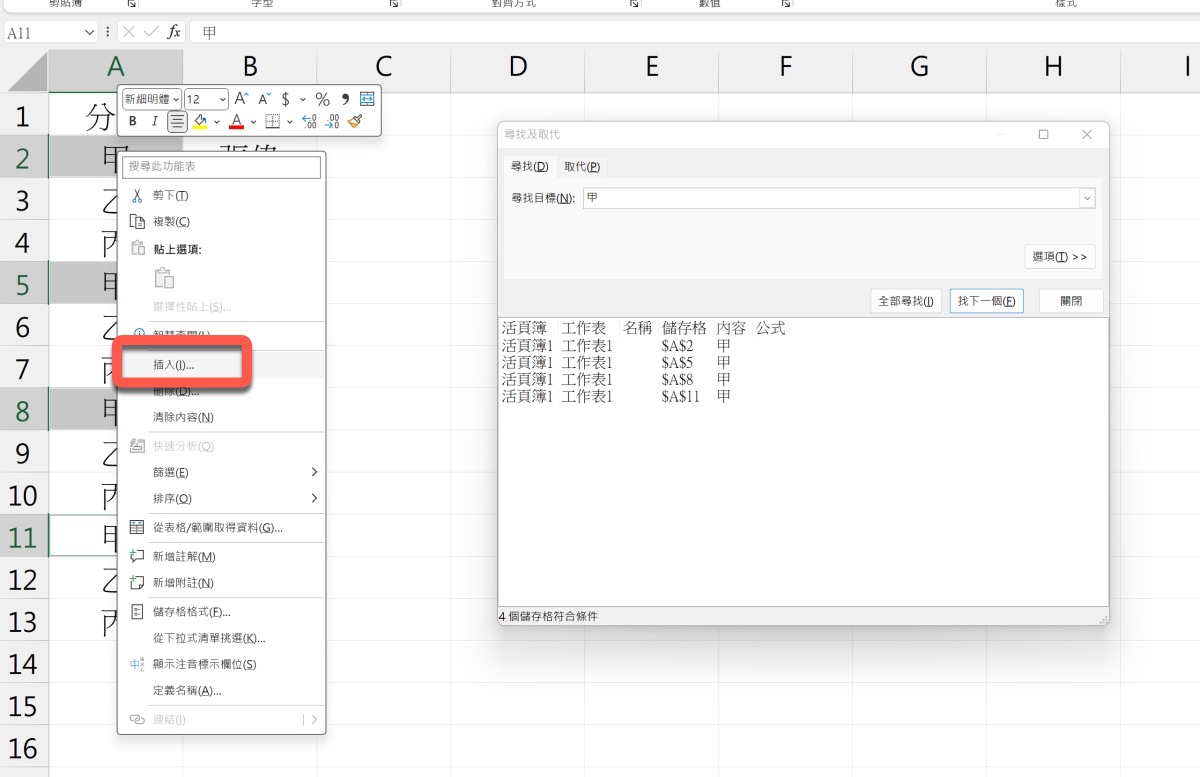Viewport: 1200px width, 777px height.
Task: Click the borders icon in mini toolbar
Action: click(x=271, y=122)
